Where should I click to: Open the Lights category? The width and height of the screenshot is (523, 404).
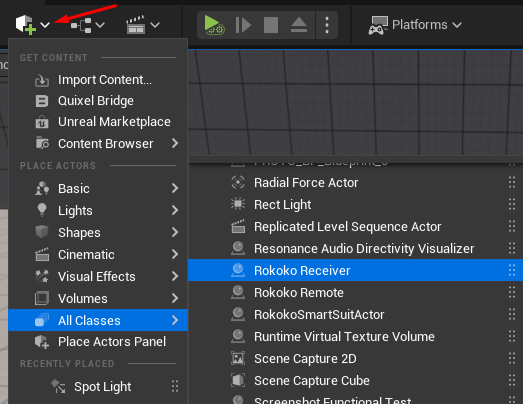pyautogui.click(x=98, y=211)
